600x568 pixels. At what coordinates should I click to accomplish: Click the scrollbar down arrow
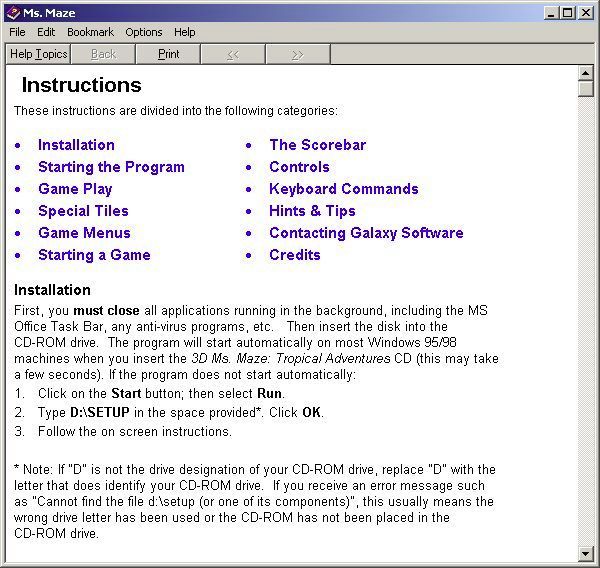point(586,553)
